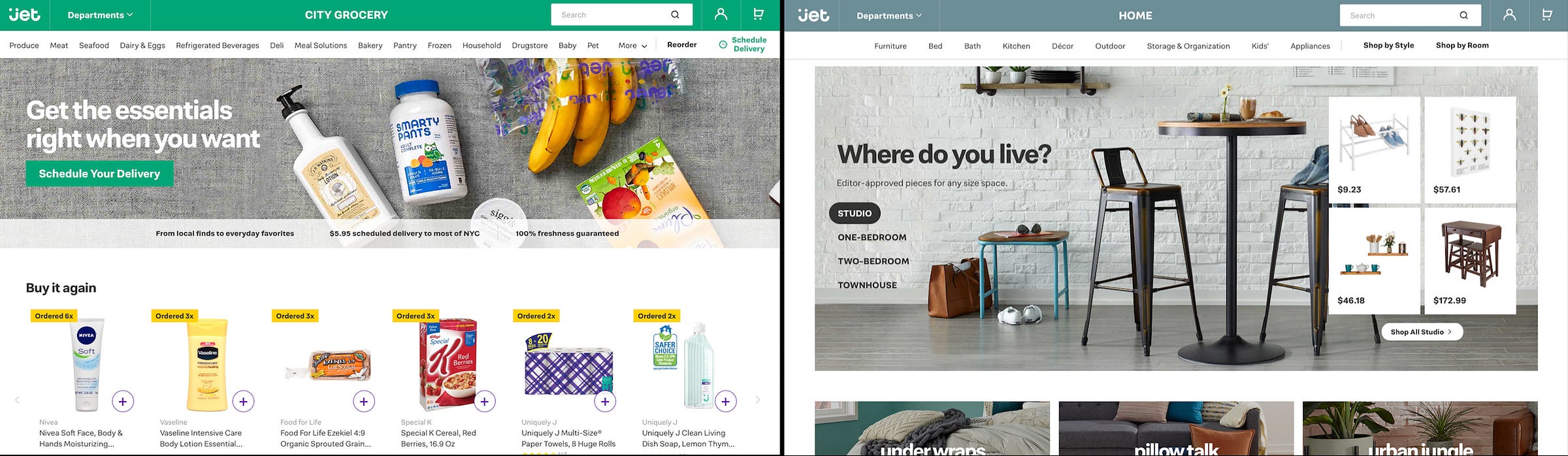Add Nivea Soft cream with plus icon
Viewport: 1568px width, 456px height.
(x=123, y=401)
